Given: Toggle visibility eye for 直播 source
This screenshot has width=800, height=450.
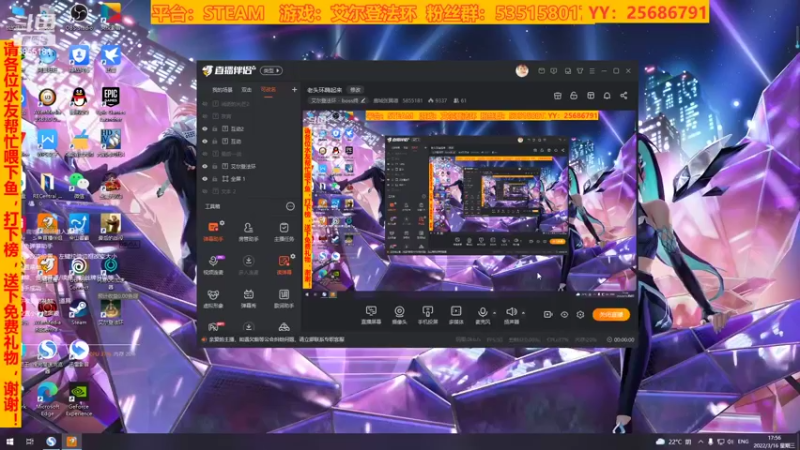Looking at the screenshot, I should [x=205, y=141].
